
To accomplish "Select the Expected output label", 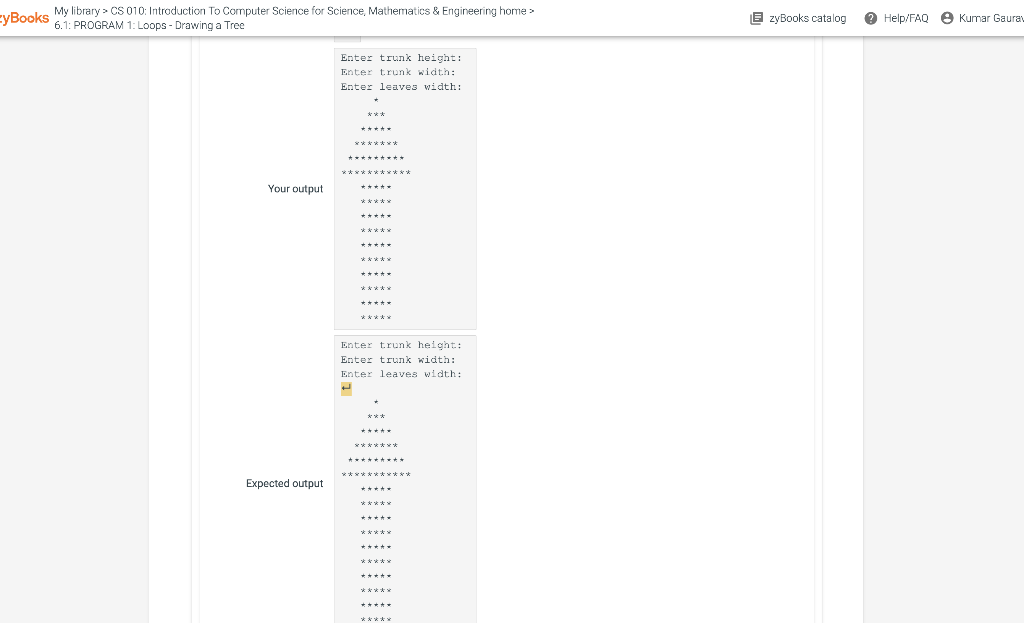I will point(284,483).
